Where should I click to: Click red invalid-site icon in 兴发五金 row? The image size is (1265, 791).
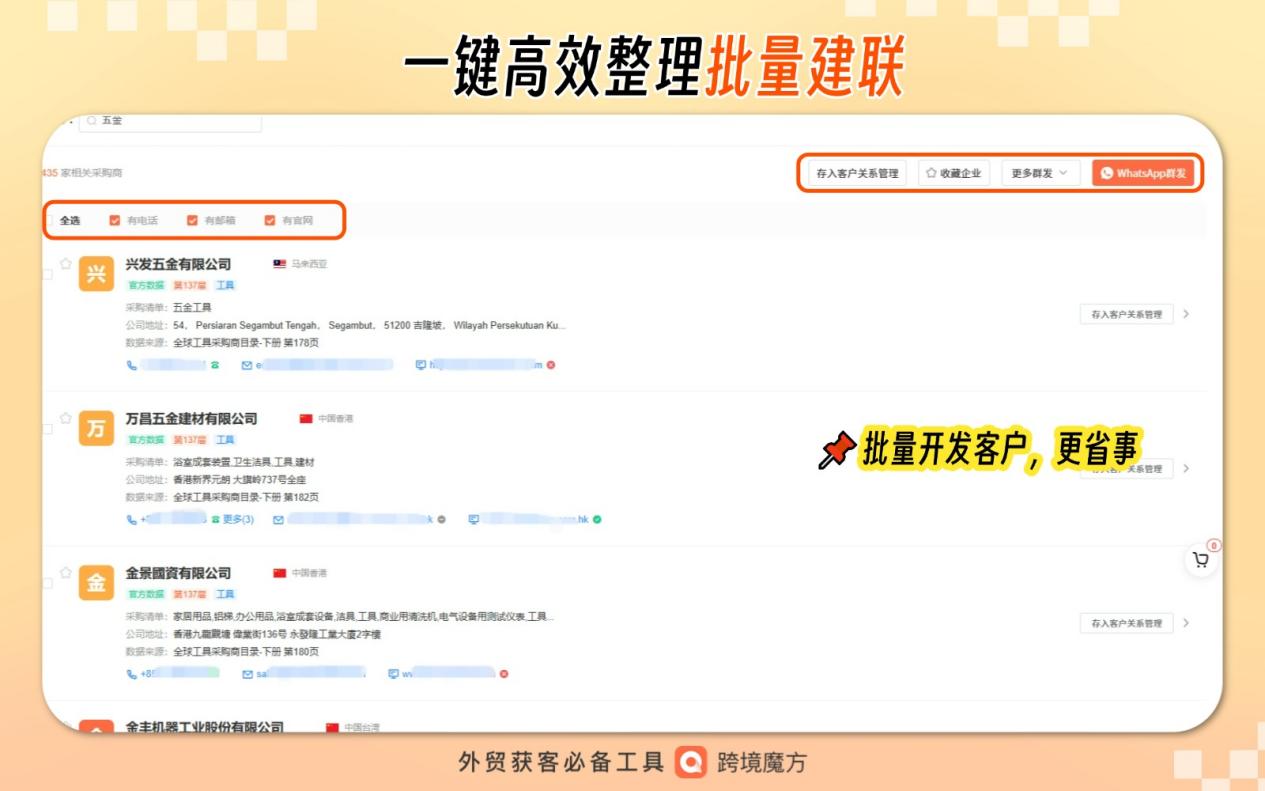[x=551, y=365]
